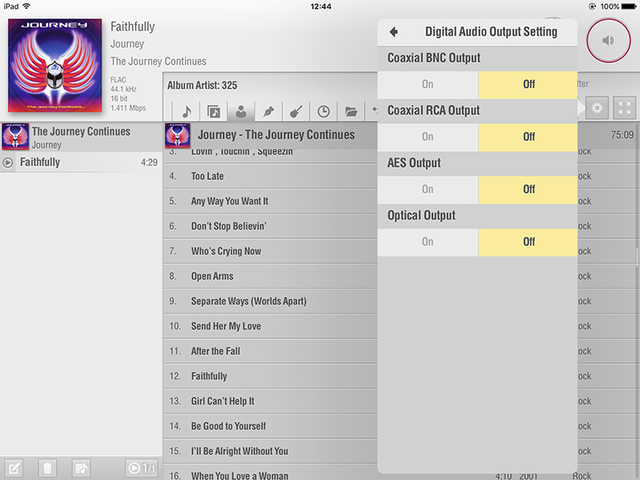Open the folder browse icon

[x=352, y=110]
